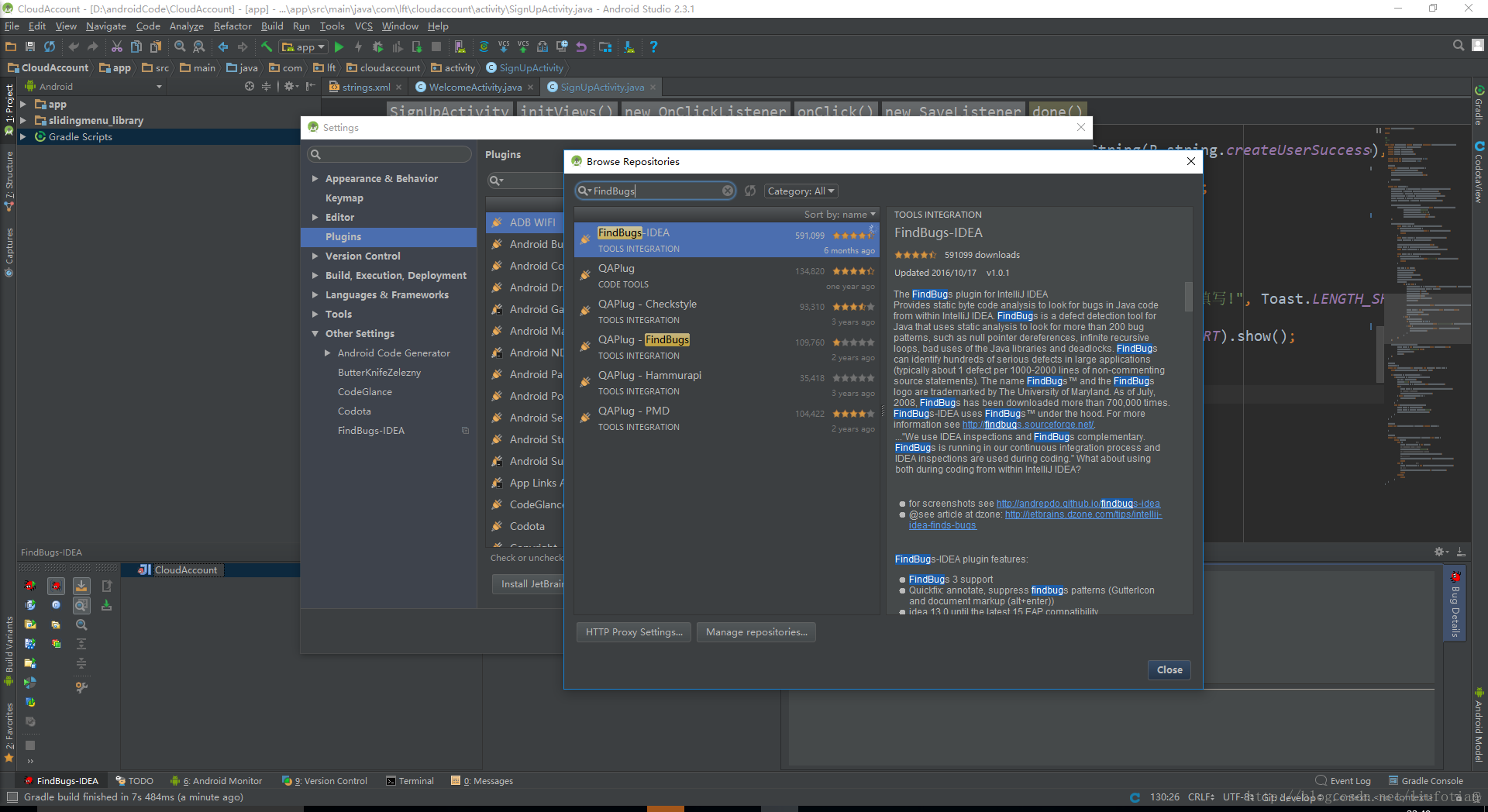Toggle the Favorites tool window strip button
Image resolution: width=1488 pixels, height=812 pixels.
(9, 732)
